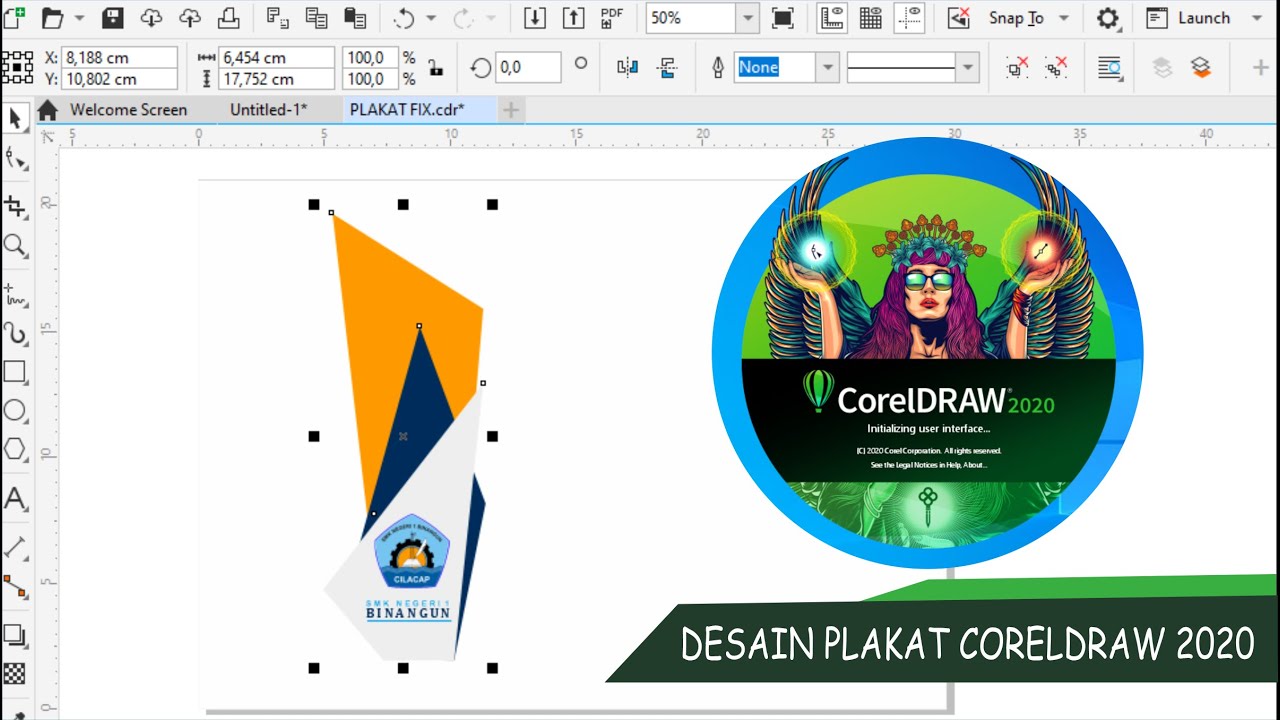
Task: Select the Crop tool
Action: click(x=15, y=207)
